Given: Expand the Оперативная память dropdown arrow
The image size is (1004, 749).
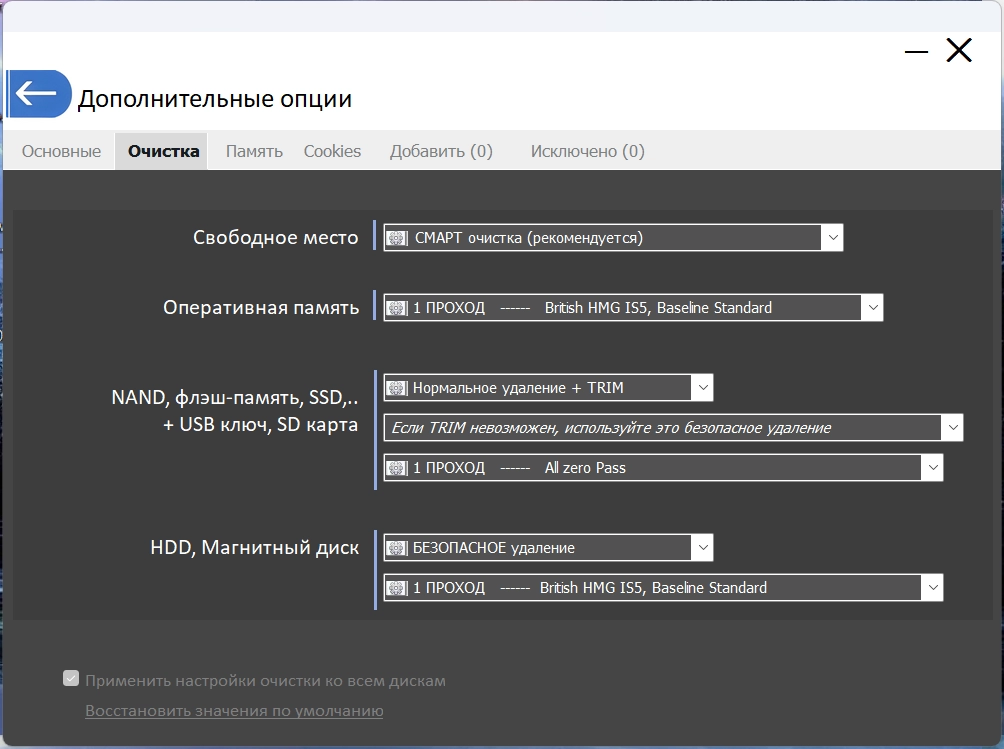Looking at the screenshot, I should (x=872, y=308).
